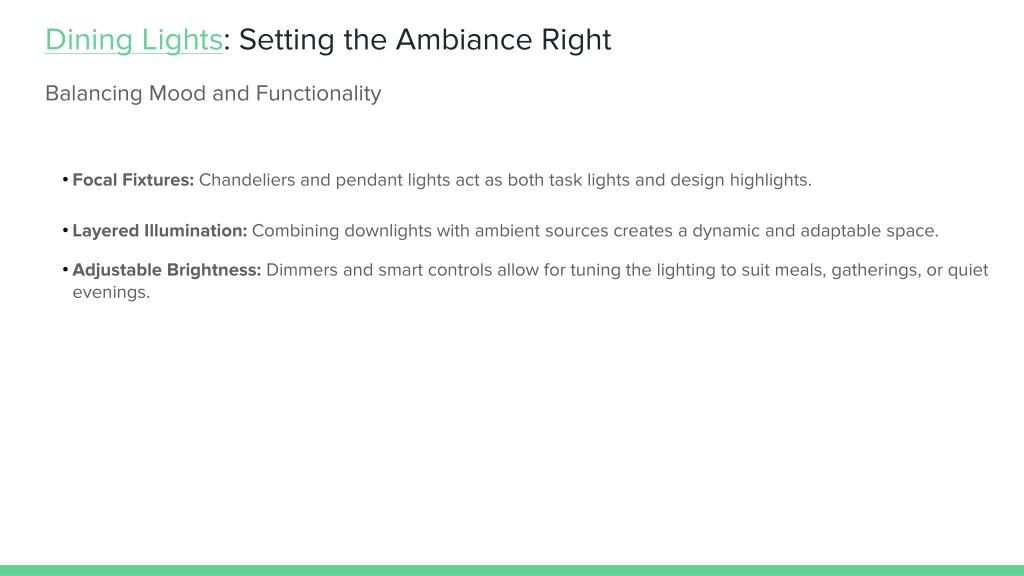Click the bullet dot before Layered Illumination
The width and height of the screenshot is (1024, 576).
tap(65, 230)
